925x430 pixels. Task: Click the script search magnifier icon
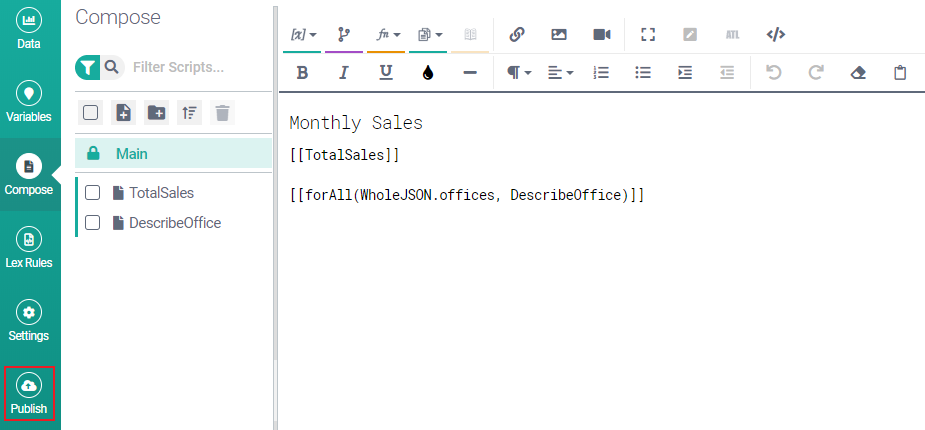(111, 67)
